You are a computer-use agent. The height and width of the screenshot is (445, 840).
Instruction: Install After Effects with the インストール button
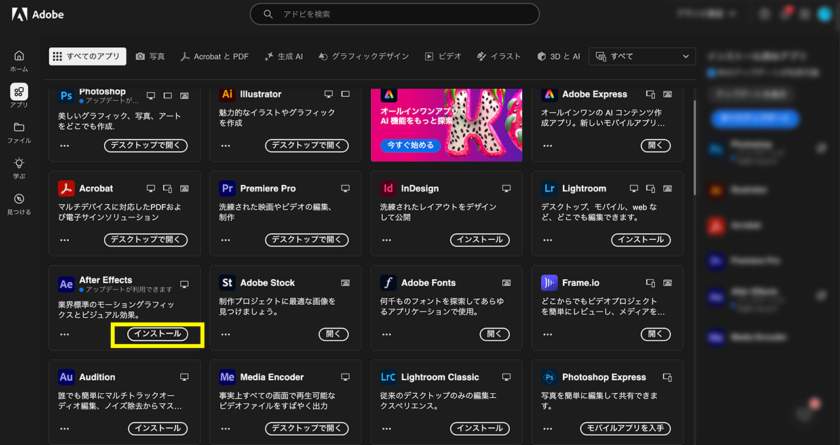pos(157,334)
